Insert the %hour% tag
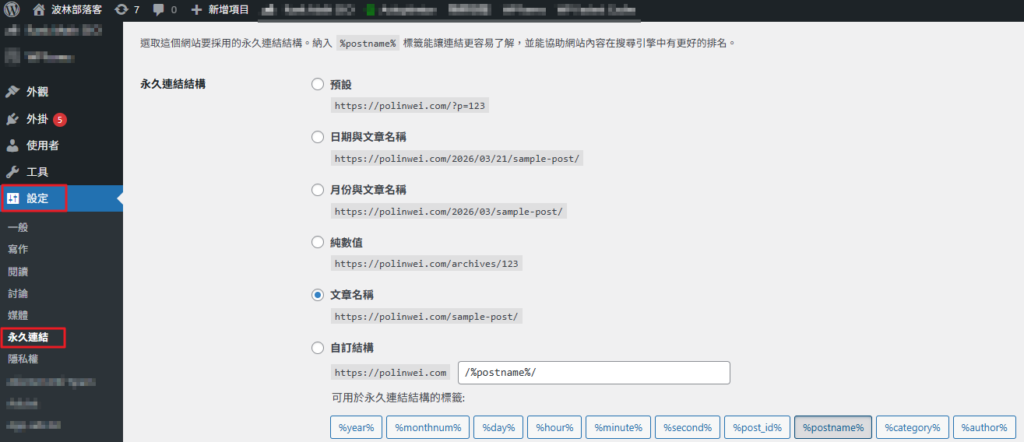Screen dimensions: 1024x442 pos(554,428)
